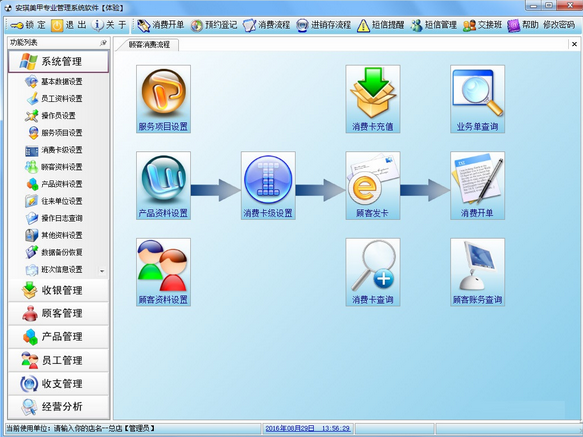Open 消费流程 from toolbar
The height and width of the screenshot is (437, 583).
coord(266,25)
